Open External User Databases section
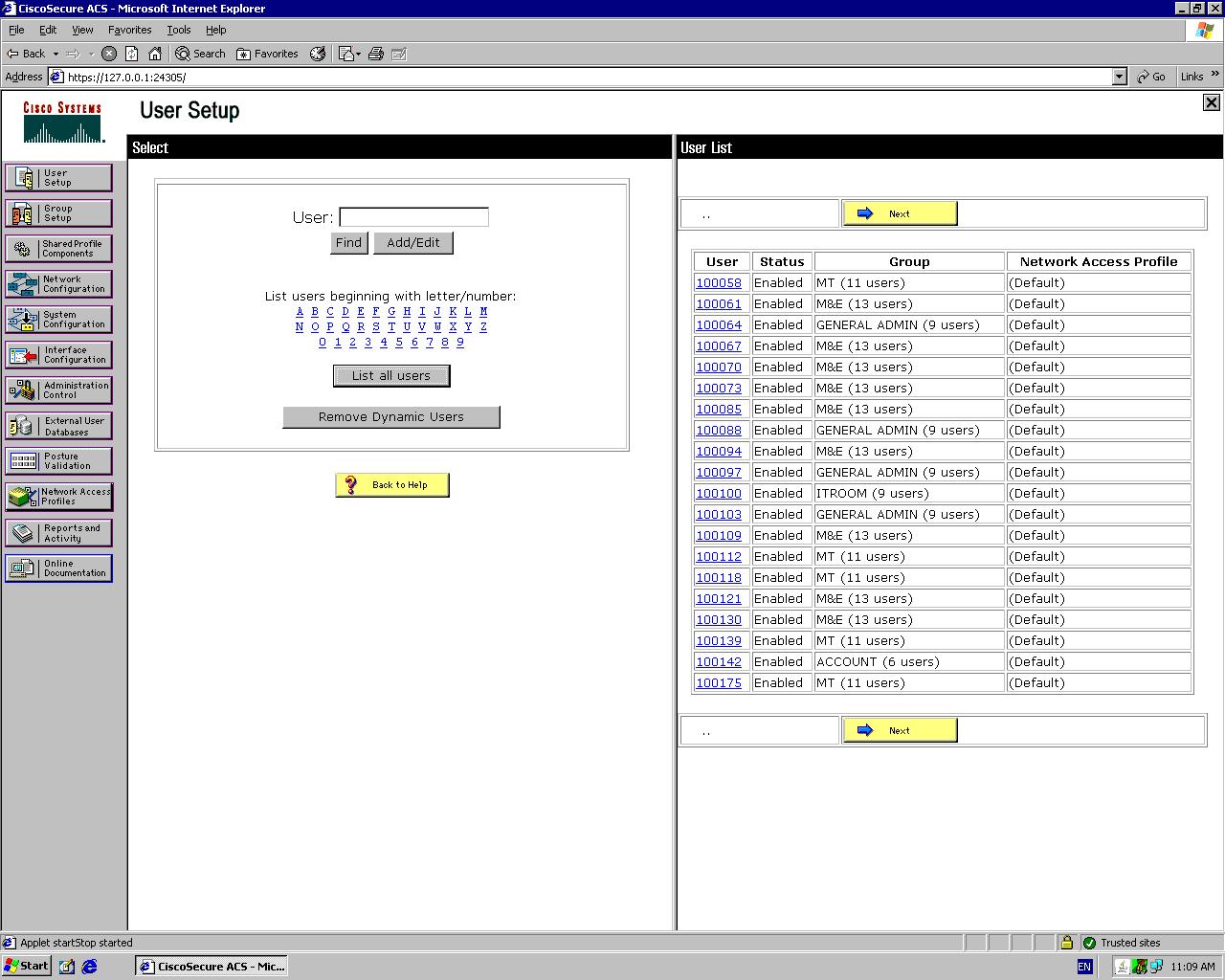Screen dimensions: 1225x980 click(x=57, y=426)
